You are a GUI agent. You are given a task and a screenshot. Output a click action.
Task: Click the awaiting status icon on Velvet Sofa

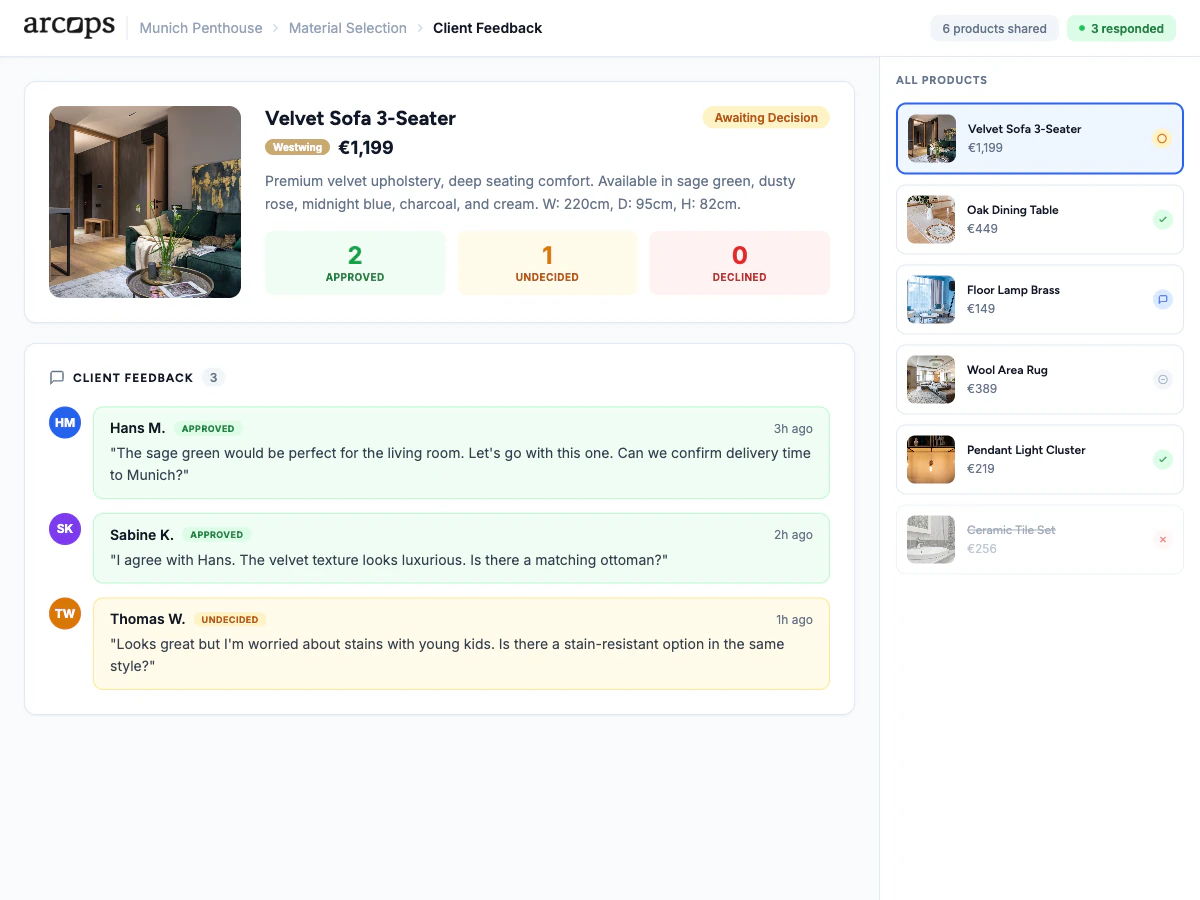point(1162,139)
